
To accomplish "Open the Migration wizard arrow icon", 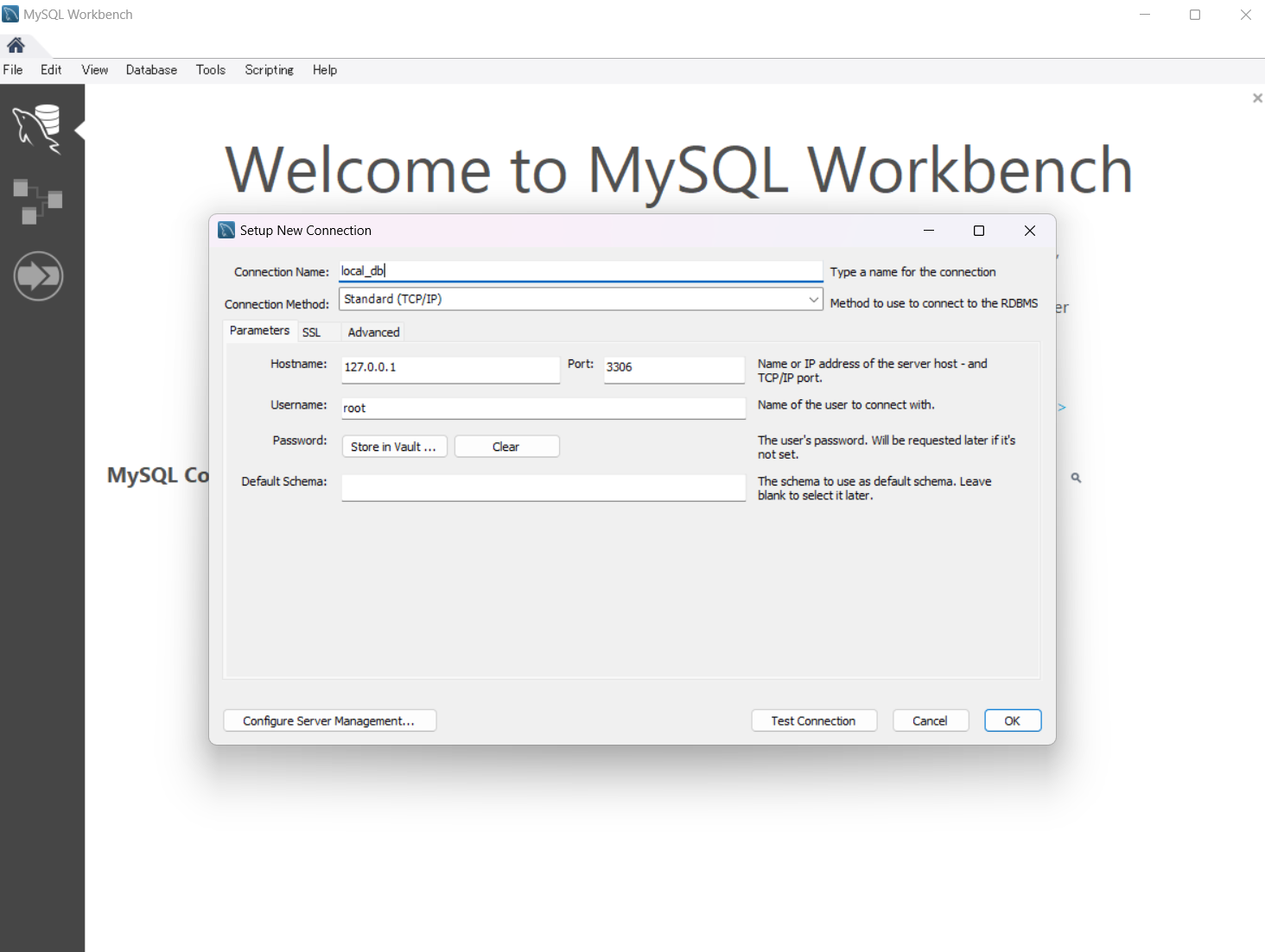I will click(38, 276).
